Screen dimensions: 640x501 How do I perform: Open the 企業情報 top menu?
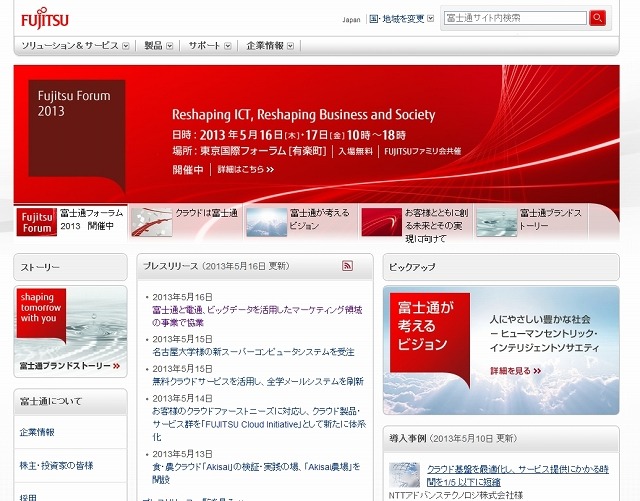[x=265, y=46]
